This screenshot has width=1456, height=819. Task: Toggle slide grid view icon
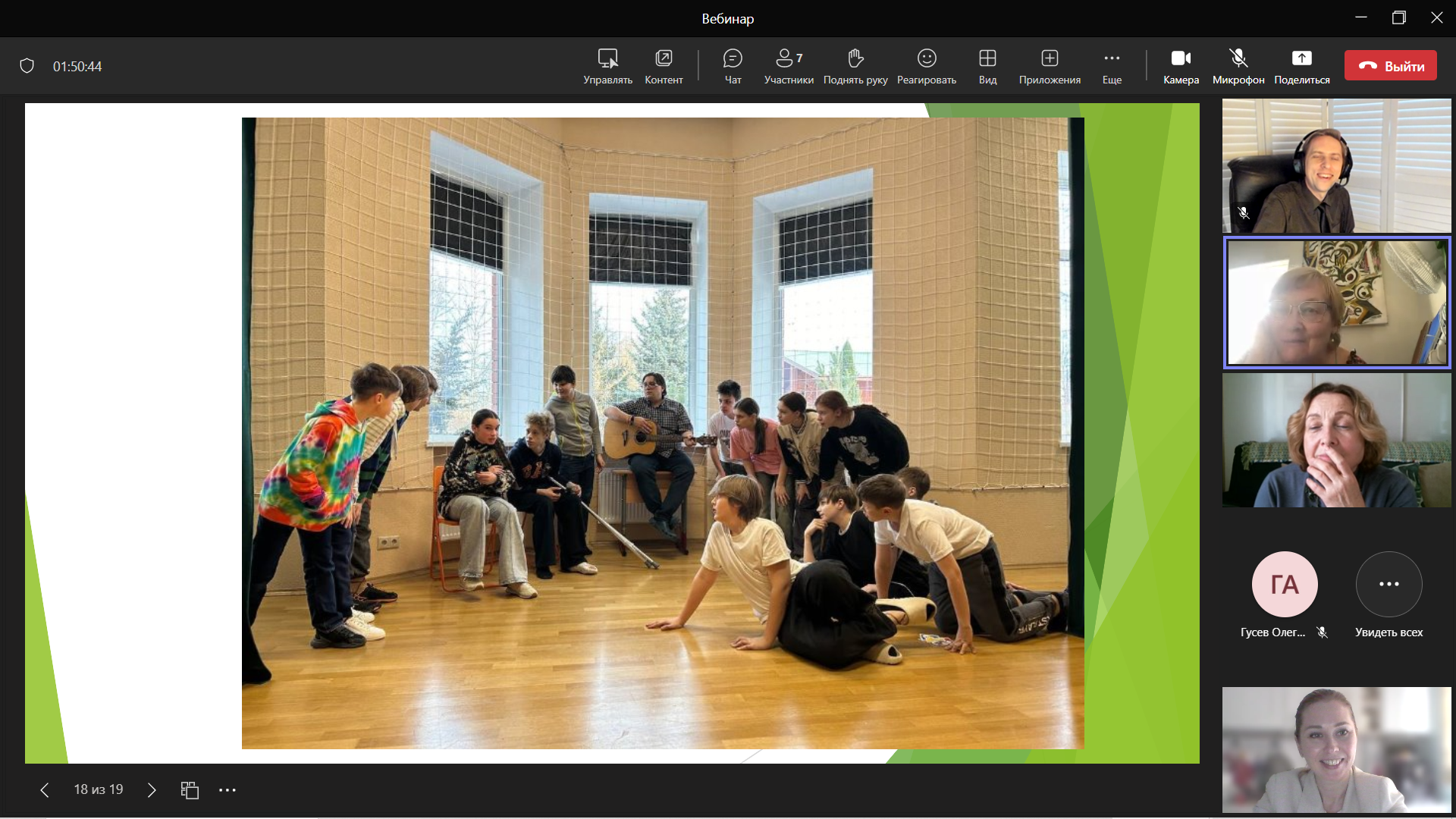coord(190,790)
